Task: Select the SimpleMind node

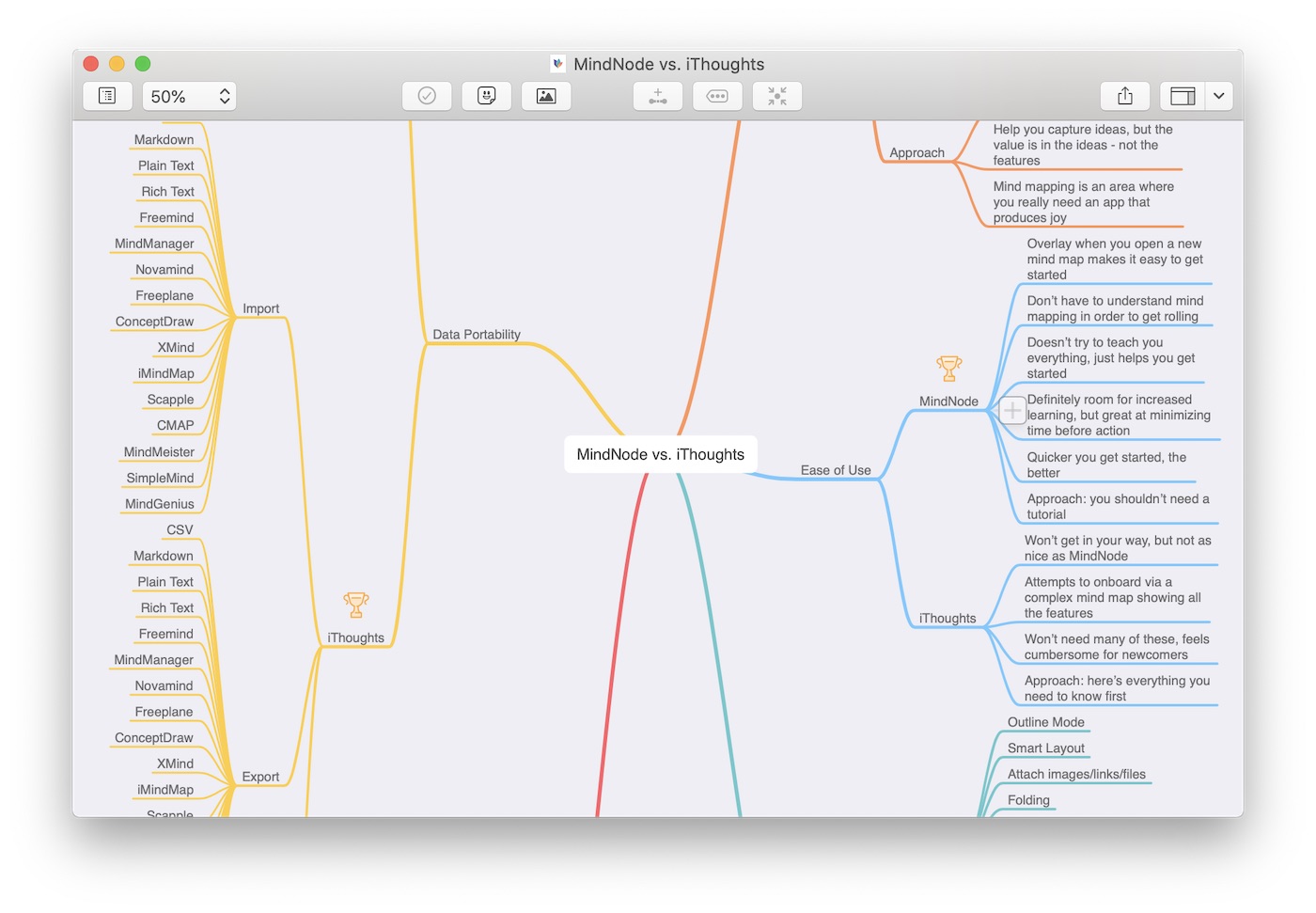Action: (x=160, y=478)
